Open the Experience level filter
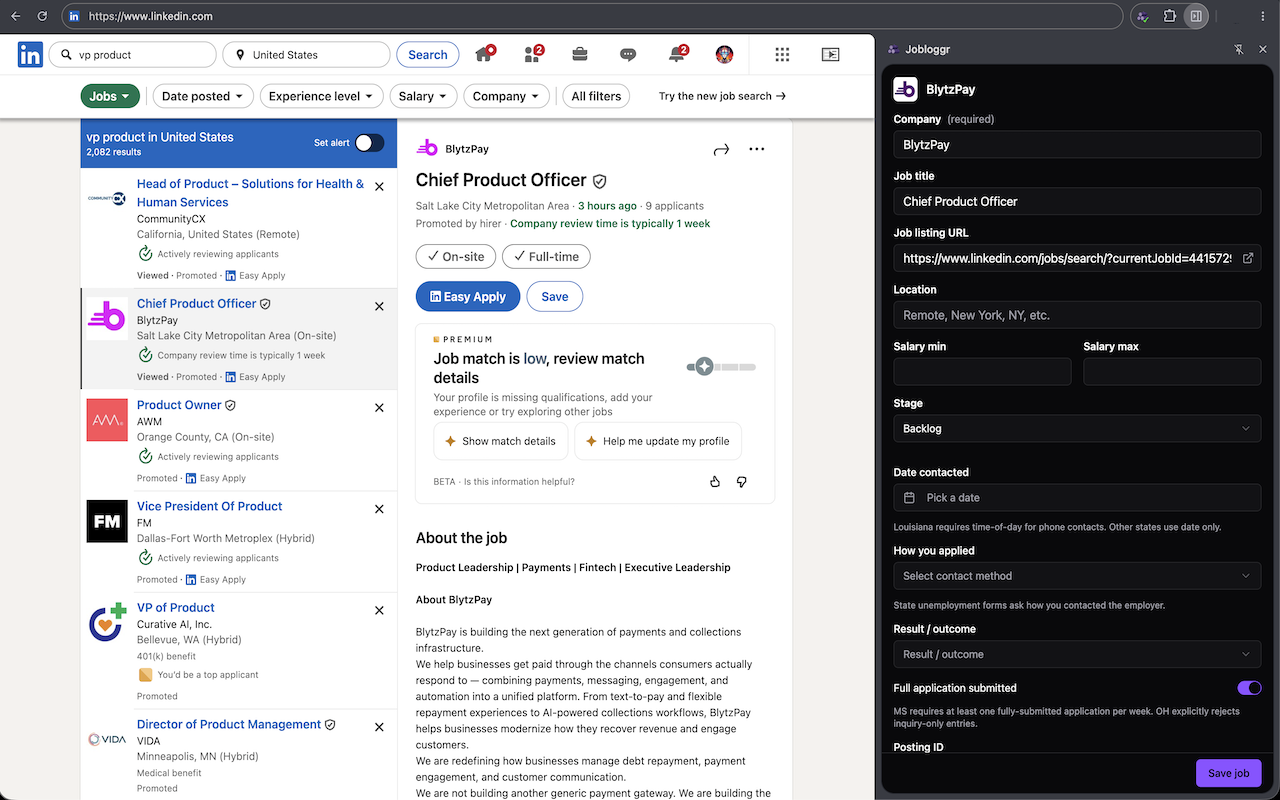This screenshot has height=800, width=1280. (321, 96)
